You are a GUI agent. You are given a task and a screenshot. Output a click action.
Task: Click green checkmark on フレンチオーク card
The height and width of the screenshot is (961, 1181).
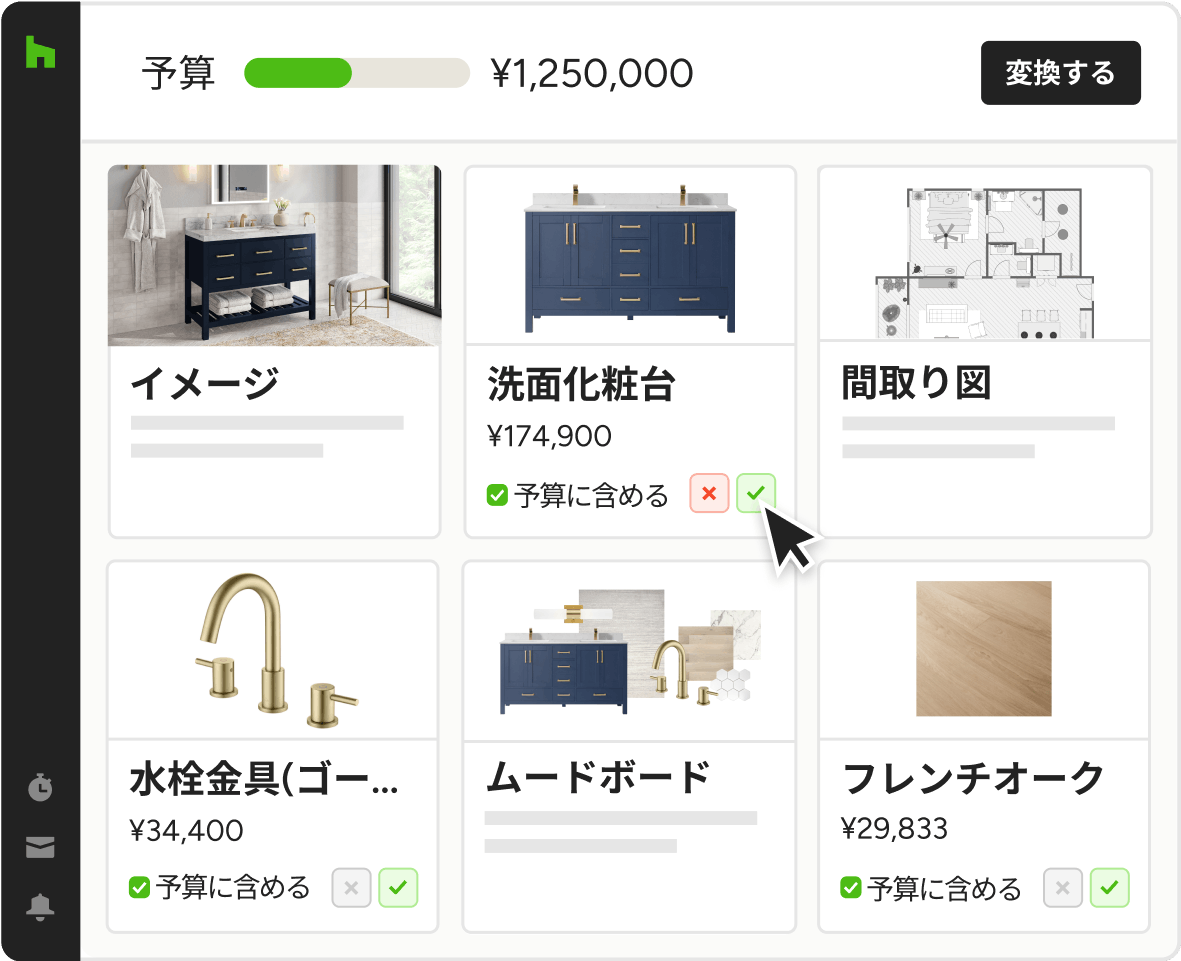click(x=1109, y=887)
